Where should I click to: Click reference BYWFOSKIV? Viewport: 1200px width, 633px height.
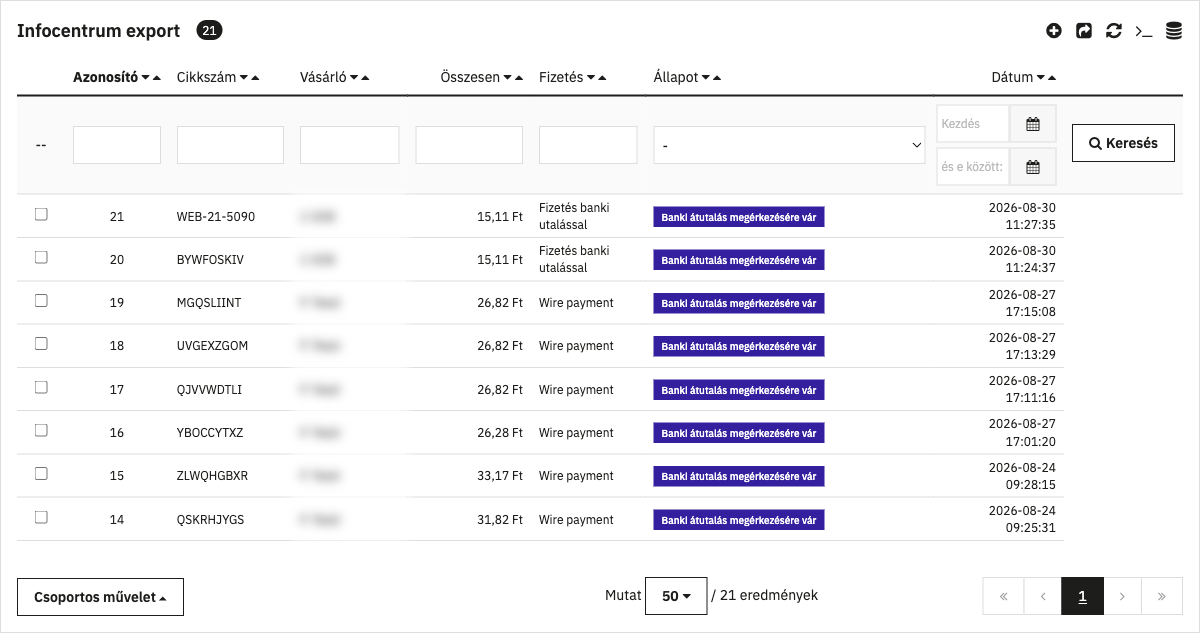click(x=210, y=259)
